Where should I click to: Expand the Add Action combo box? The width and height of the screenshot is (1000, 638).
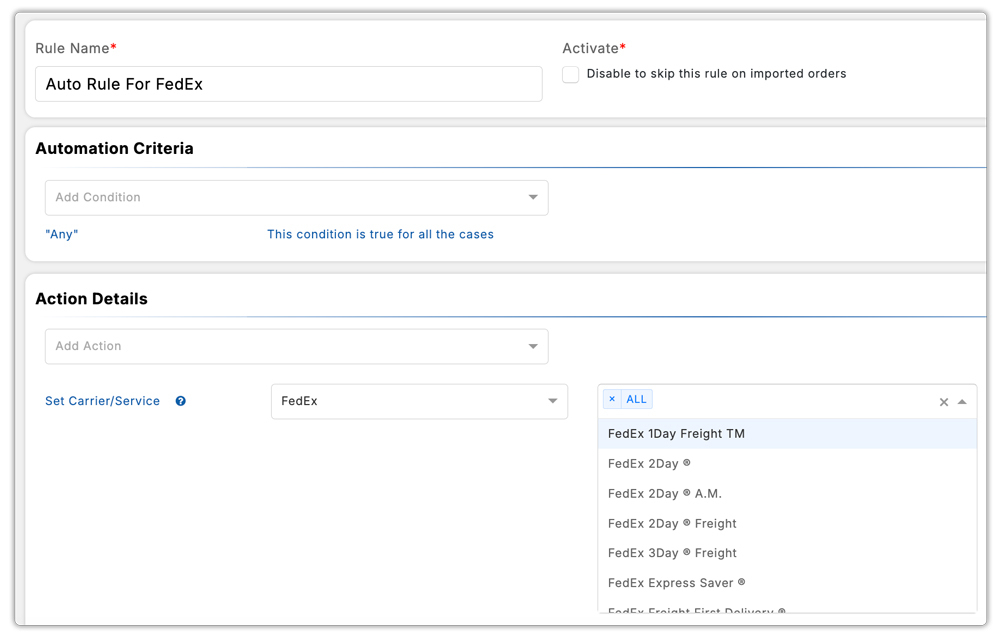(x=296, y=346)
